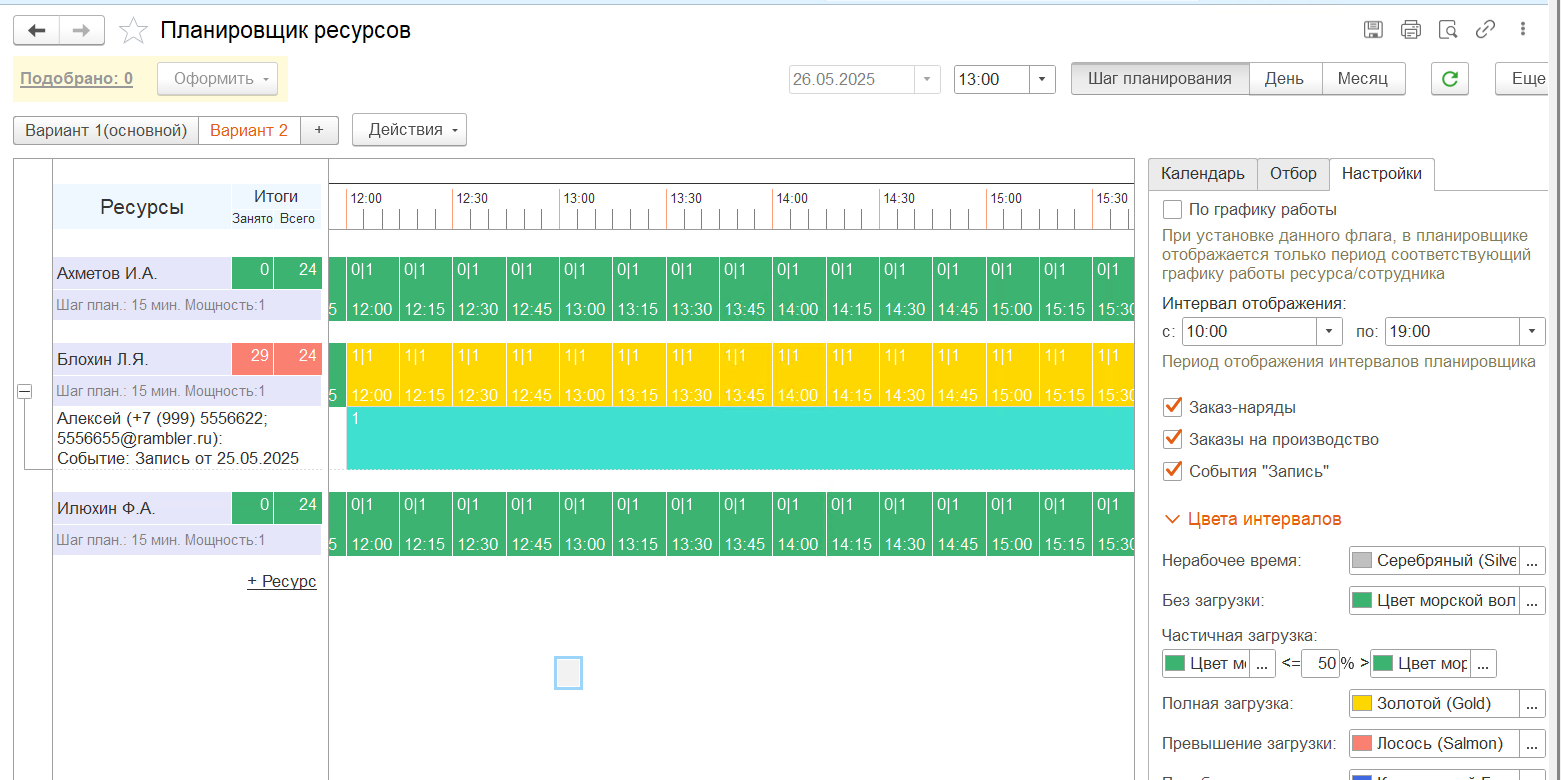This screenshot has width=1561, height=780.
Task: Switch view to 'Месяц'
Action: (1363, 79)
